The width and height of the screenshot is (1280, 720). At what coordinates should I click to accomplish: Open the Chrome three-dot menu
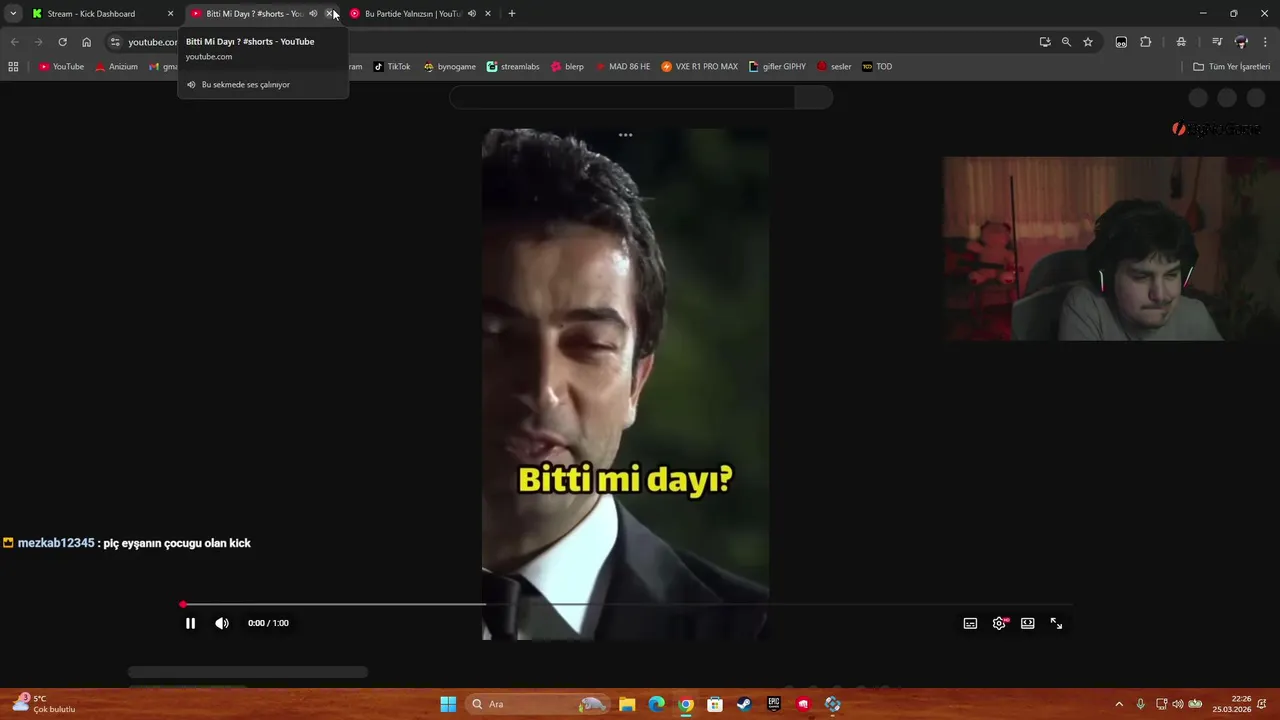[1266, 42]
